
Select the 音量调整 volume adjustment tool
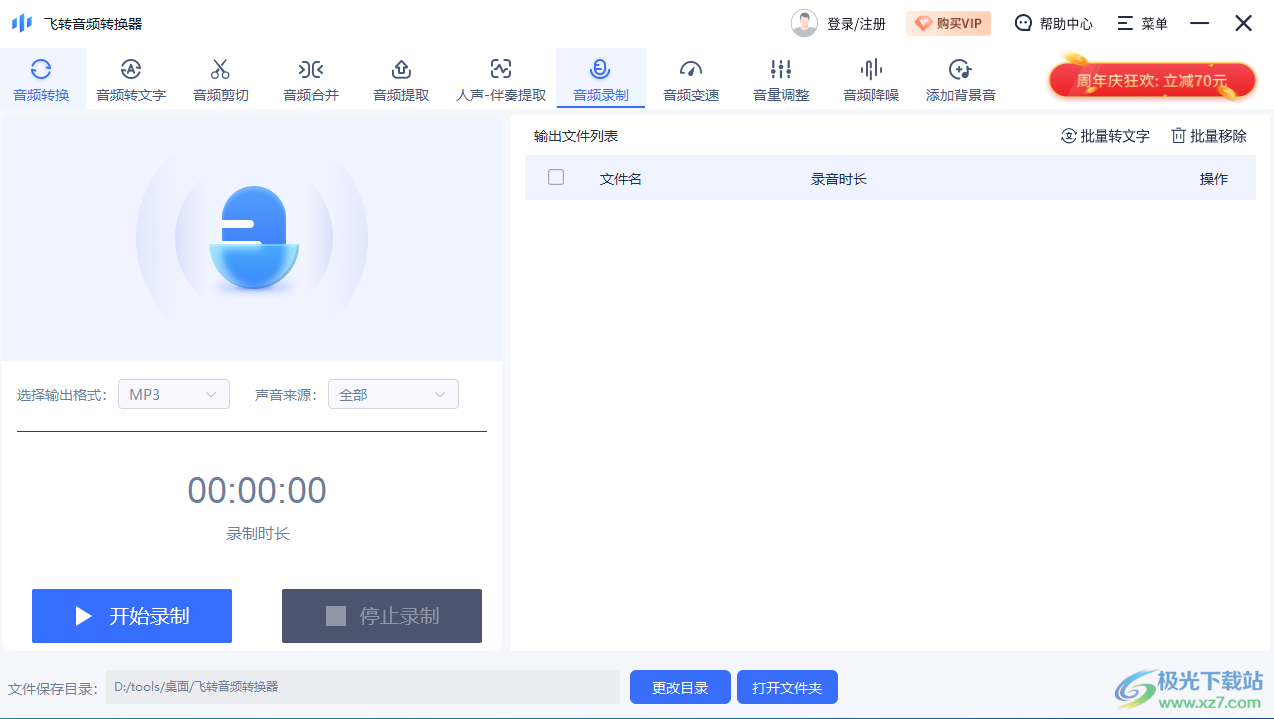pos(780,78)
